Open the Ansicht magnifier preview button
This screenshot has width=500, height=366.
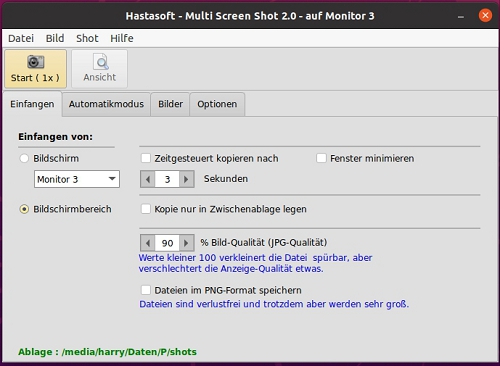[99, 69]
